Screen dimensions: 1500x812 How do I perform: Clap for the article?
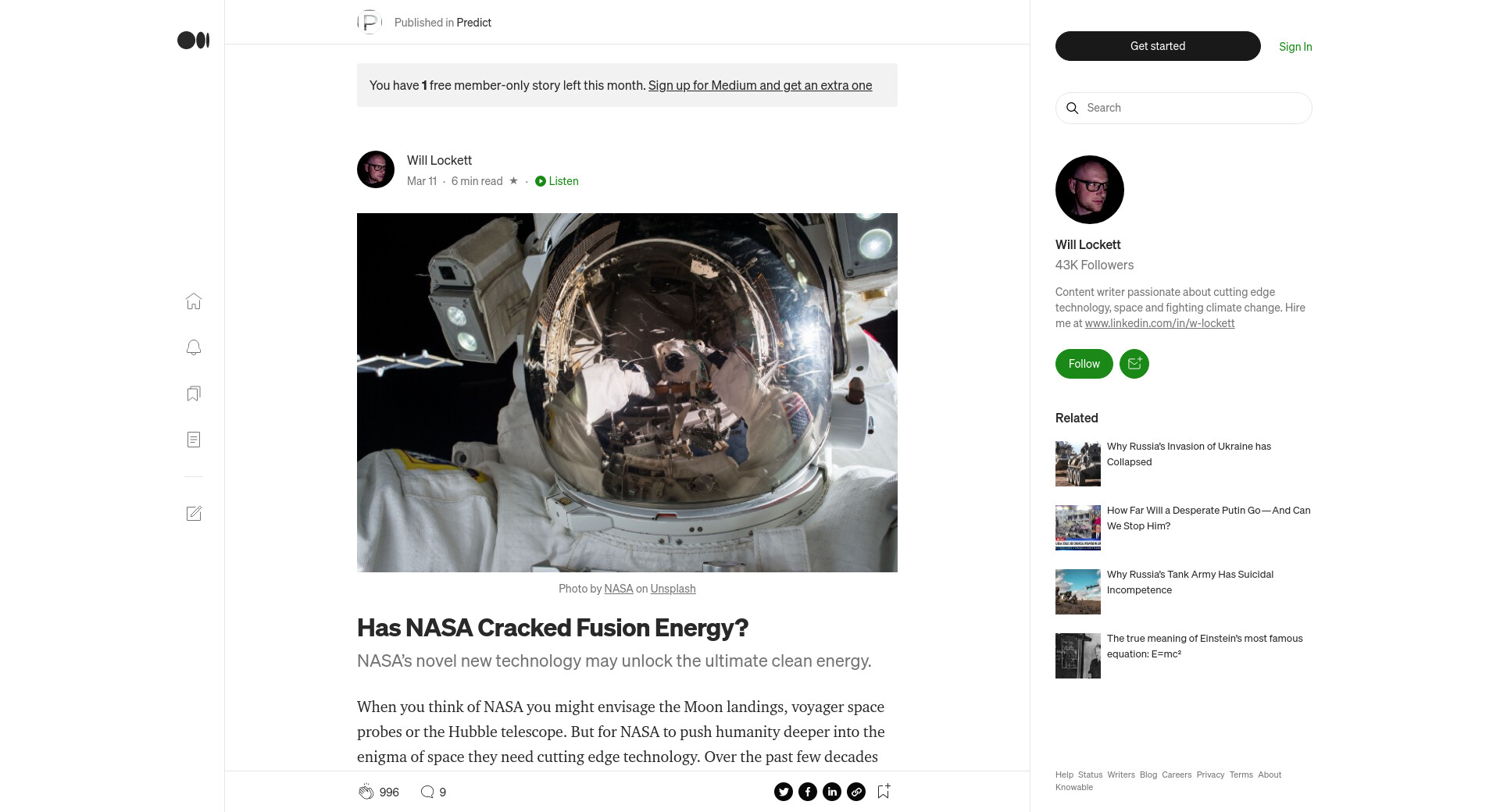366,792
